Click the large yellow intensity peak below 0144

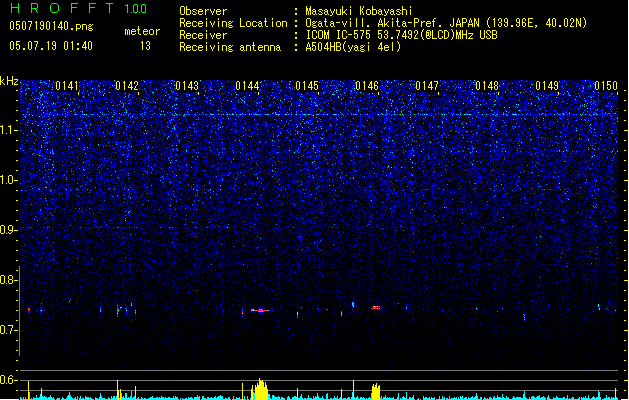pos(260,389)
